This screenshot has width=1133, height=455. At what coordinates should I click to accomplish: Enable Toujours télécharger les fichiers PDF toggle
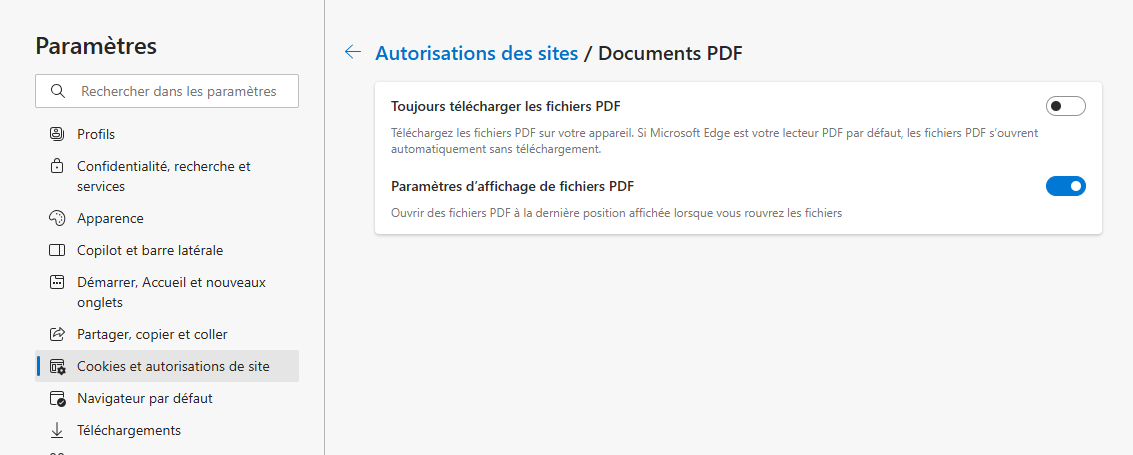click(x=1065, y=106)
